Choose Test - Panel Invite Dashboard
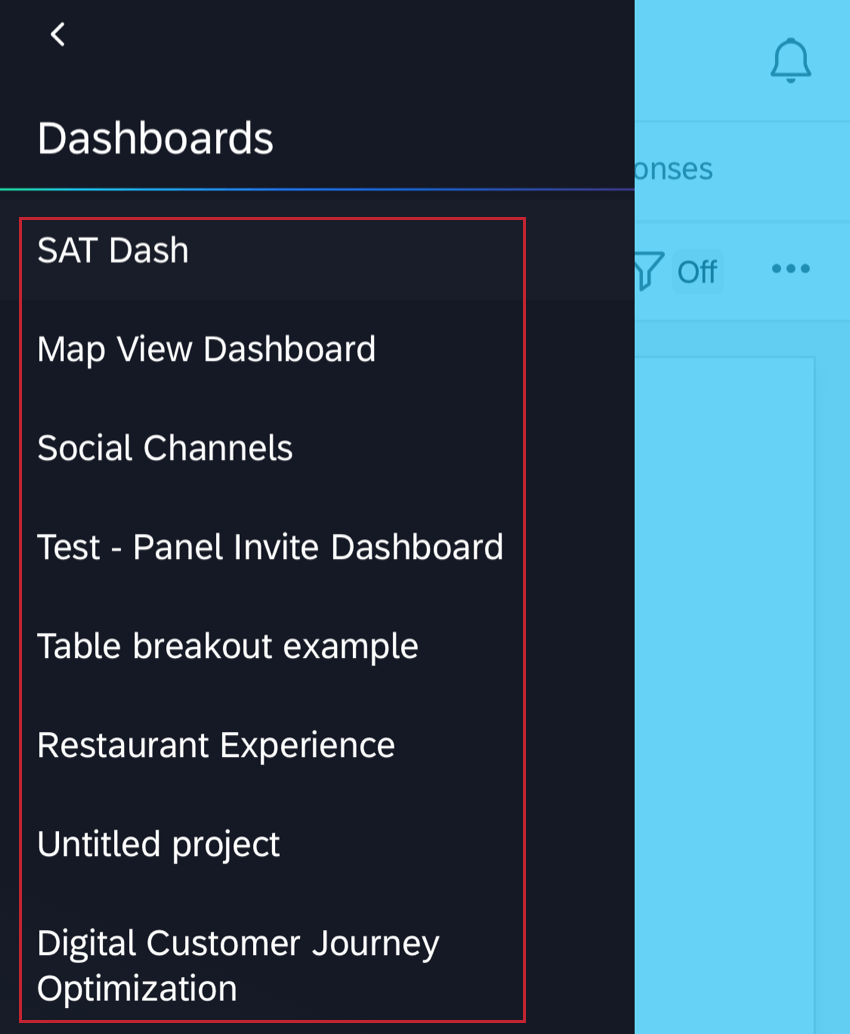 270,547
